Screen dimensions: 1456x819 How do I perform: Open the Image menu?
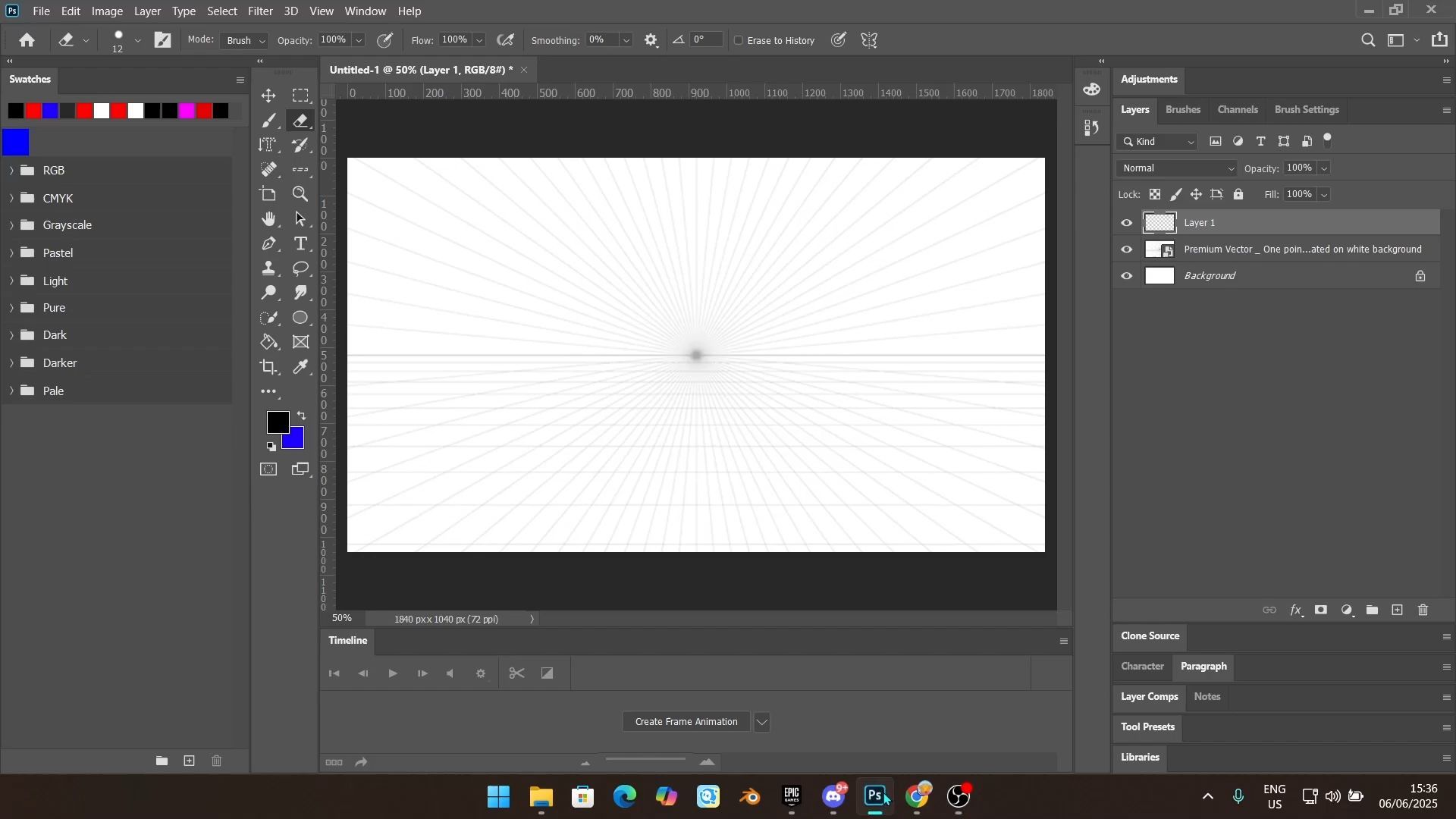107,11
